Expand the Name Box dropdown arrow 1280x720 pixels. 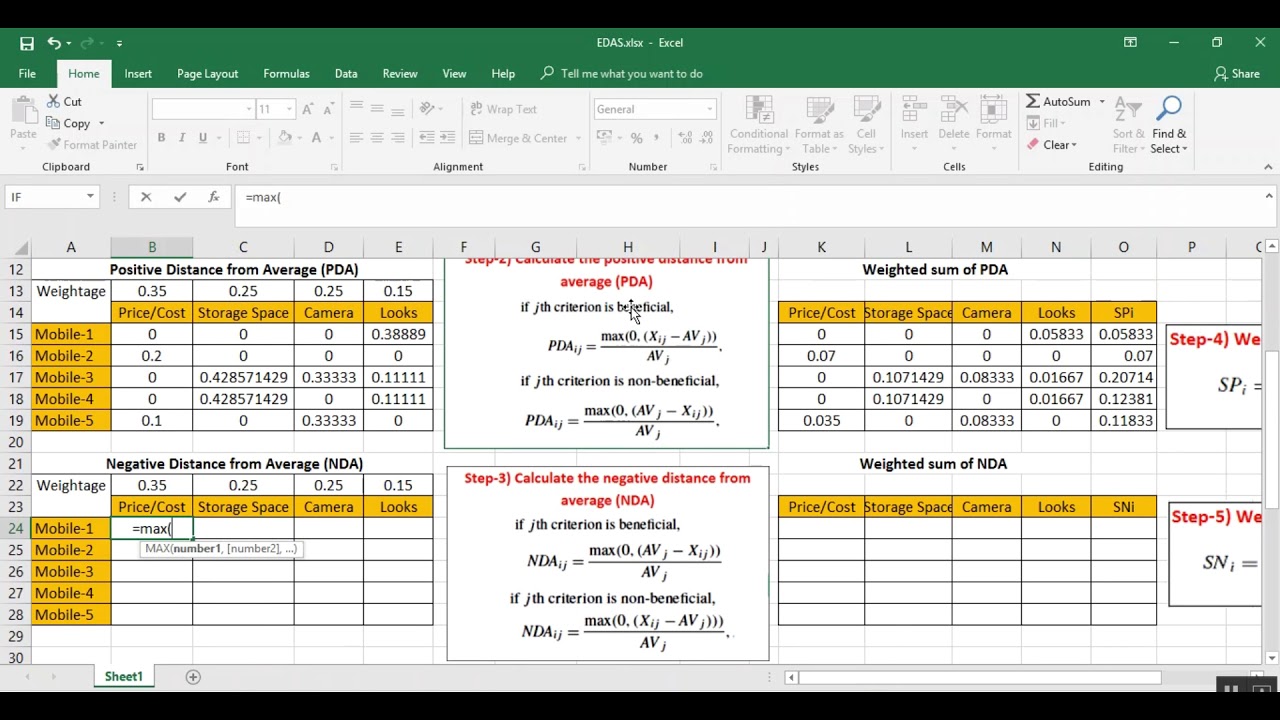coord(90,197)
